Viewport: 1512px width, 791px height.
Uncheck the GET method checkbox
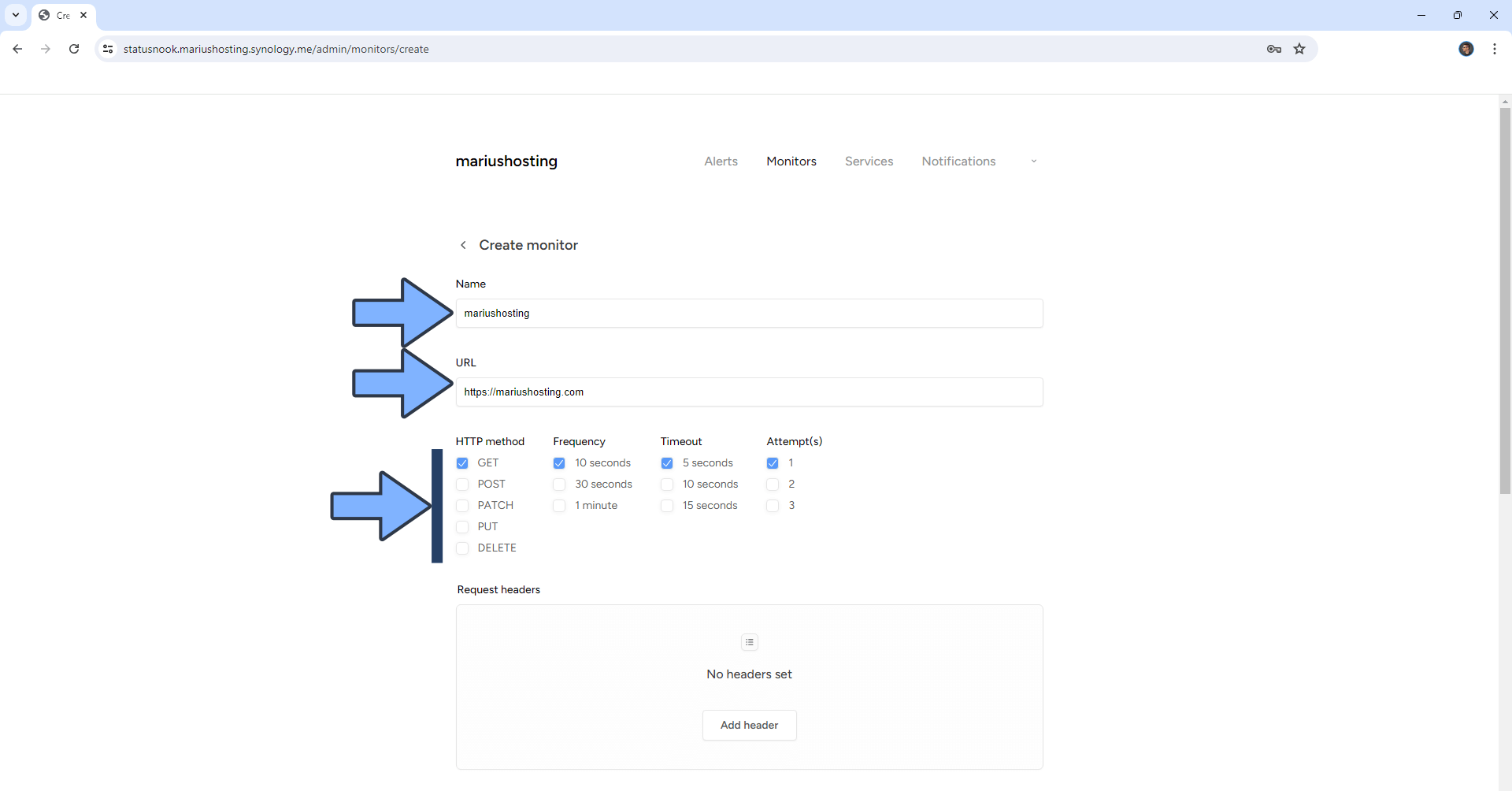point(462,463)
